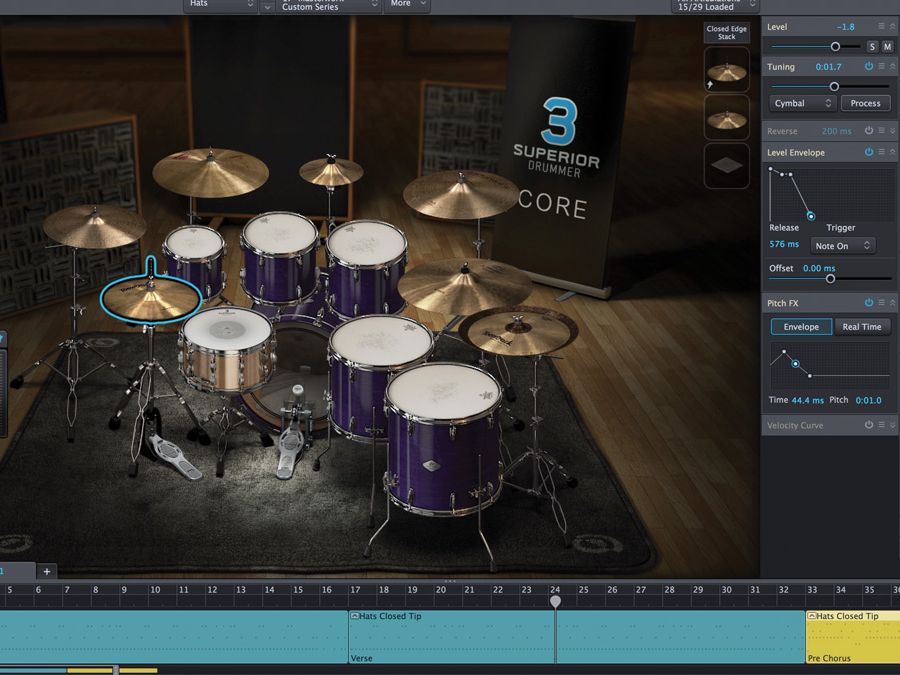Collapse the Tuning section
The image size is (900, 675).
coord(893,67)
